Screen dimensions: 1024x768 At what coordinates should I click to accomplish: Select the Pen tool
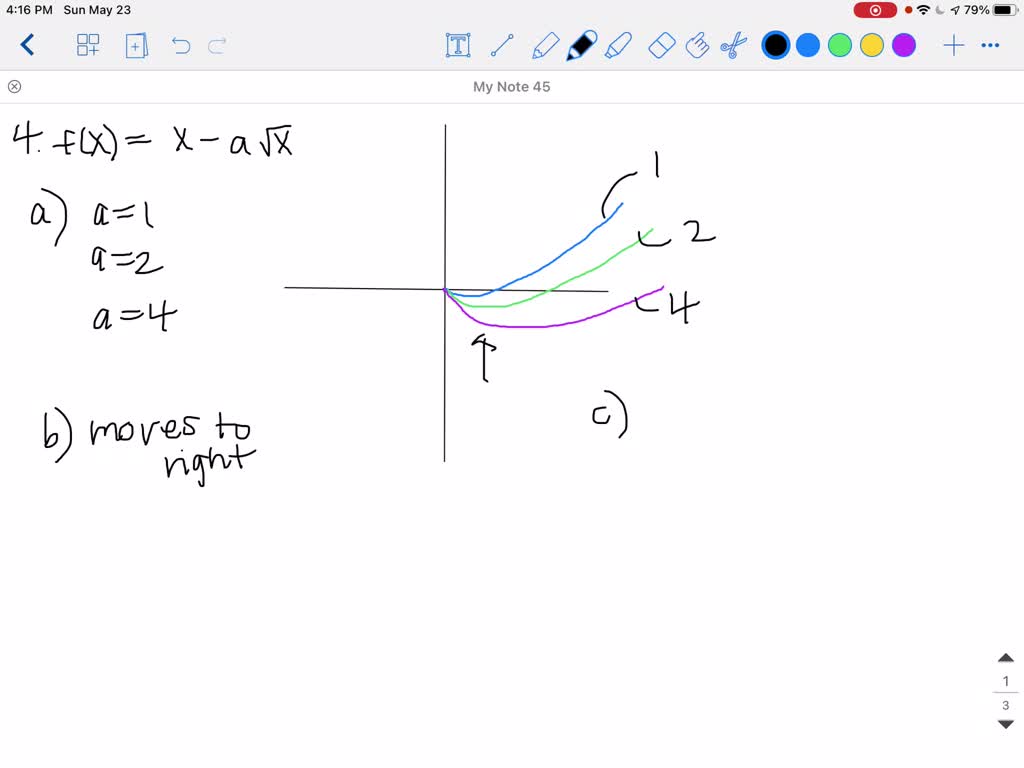581,45
